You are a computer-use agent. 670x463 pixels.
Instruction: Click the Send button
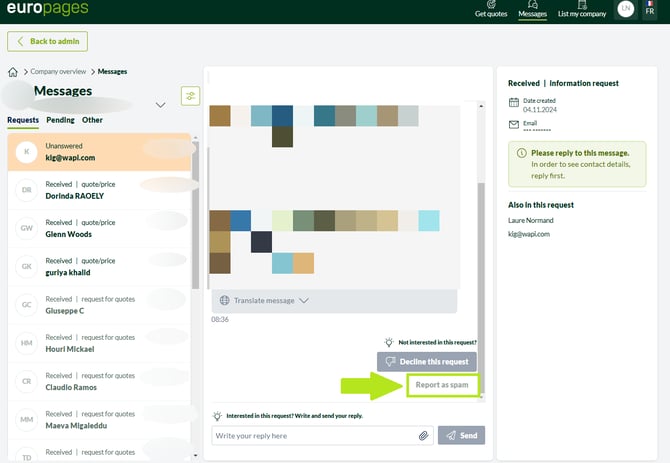coord(461,435)
